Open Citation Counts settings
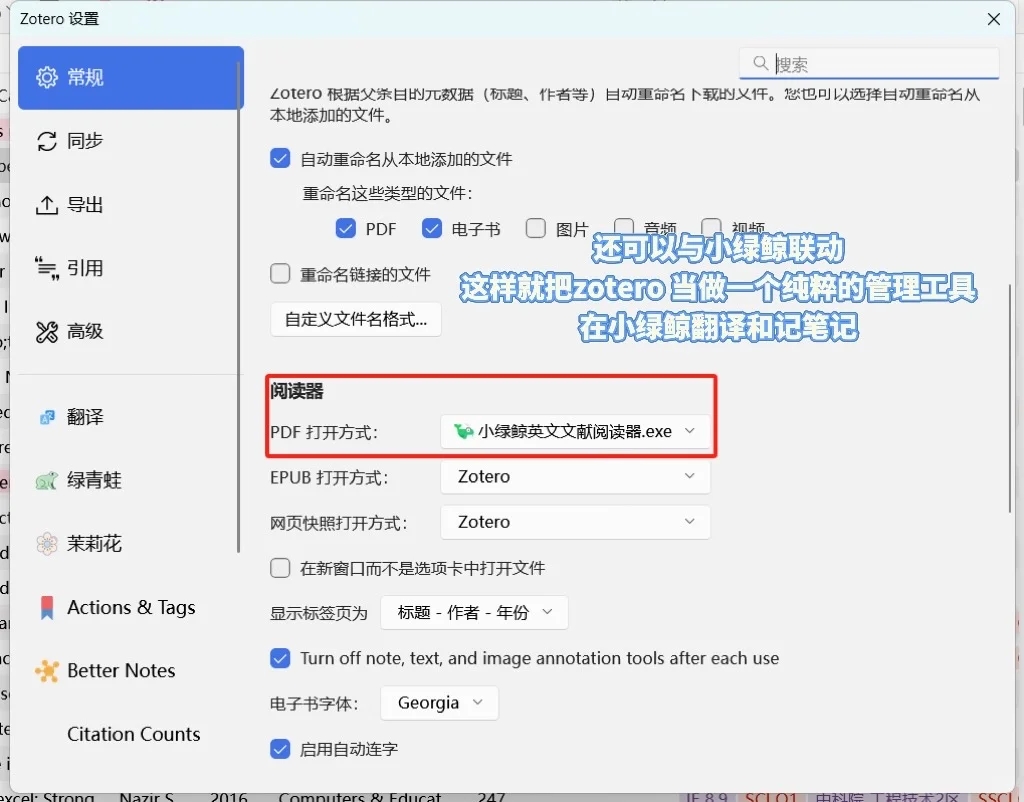 [133, 734]
